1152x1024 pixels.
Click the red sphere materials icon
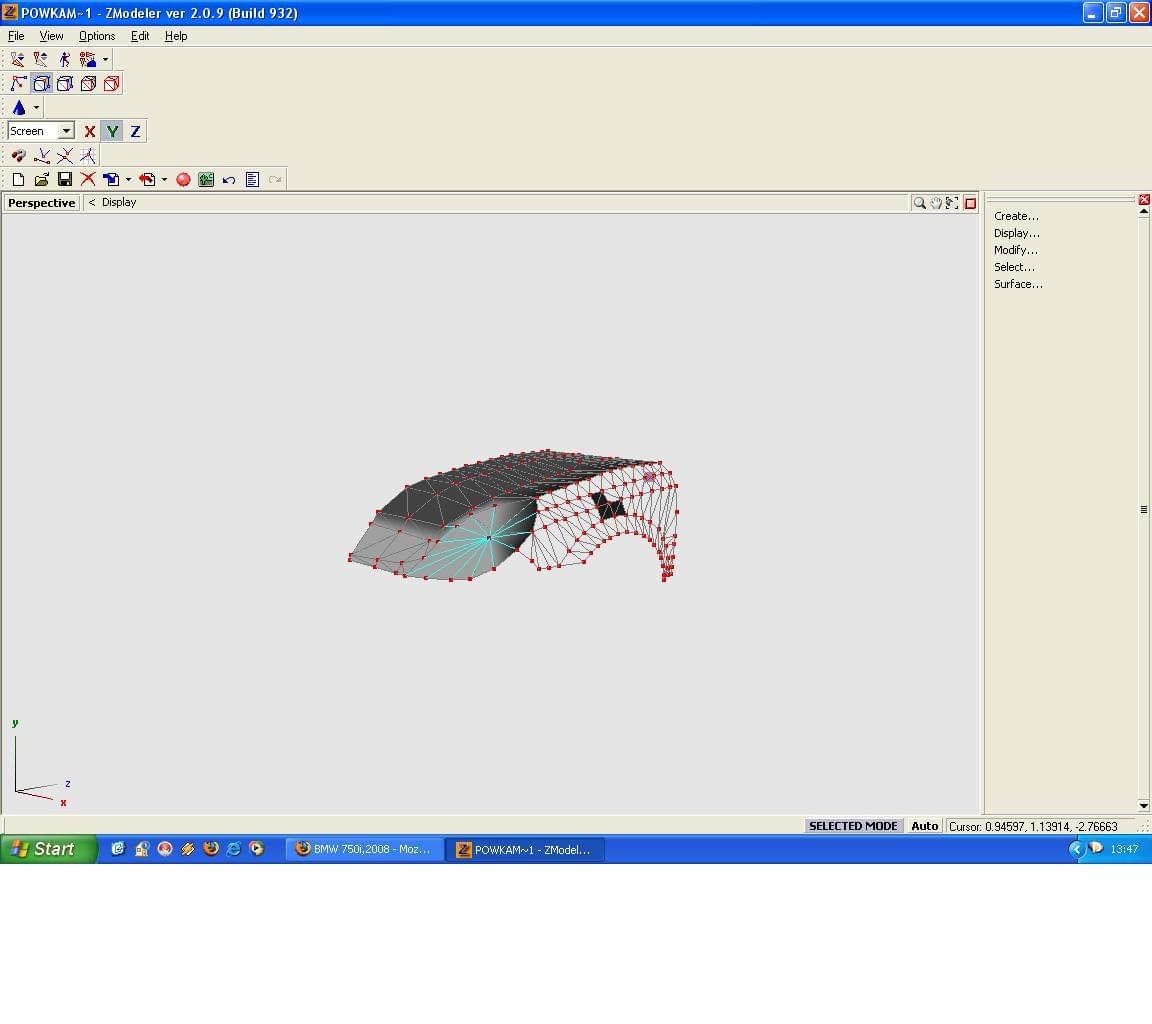tap(183, 179)
